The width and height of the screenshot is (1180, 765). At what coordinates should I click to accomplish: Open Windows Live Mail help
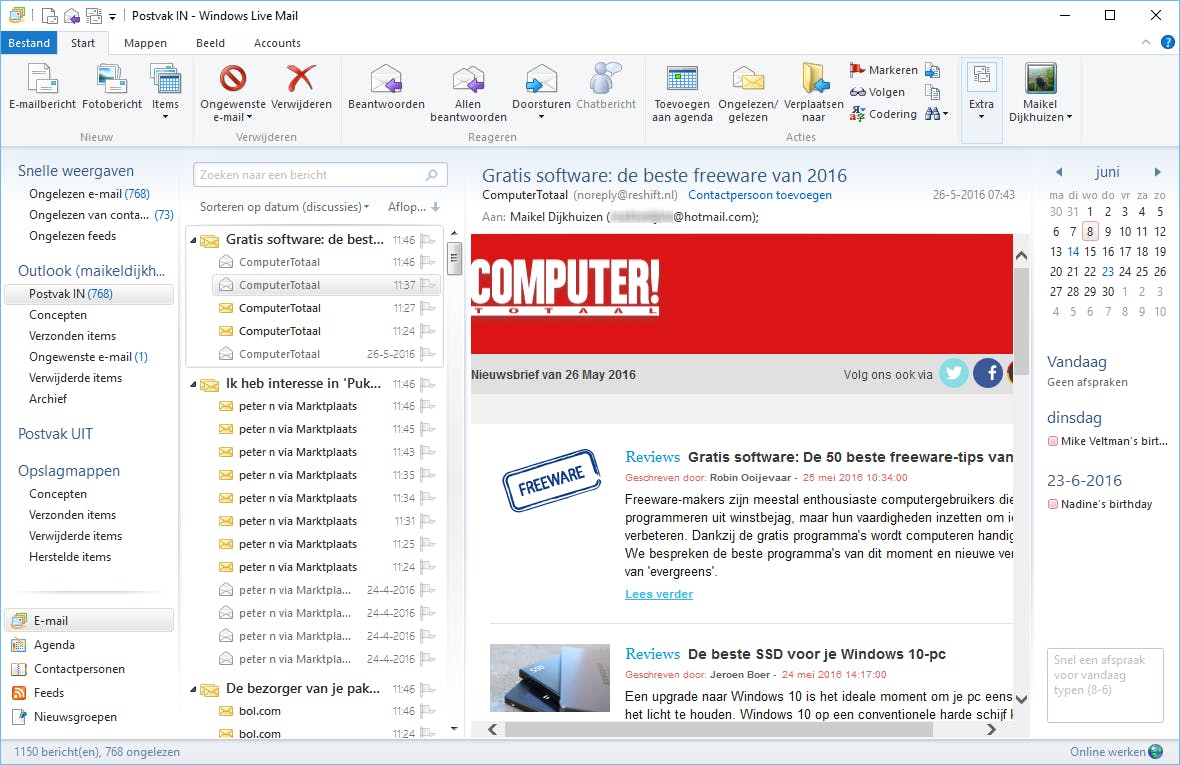[1167, 43]
